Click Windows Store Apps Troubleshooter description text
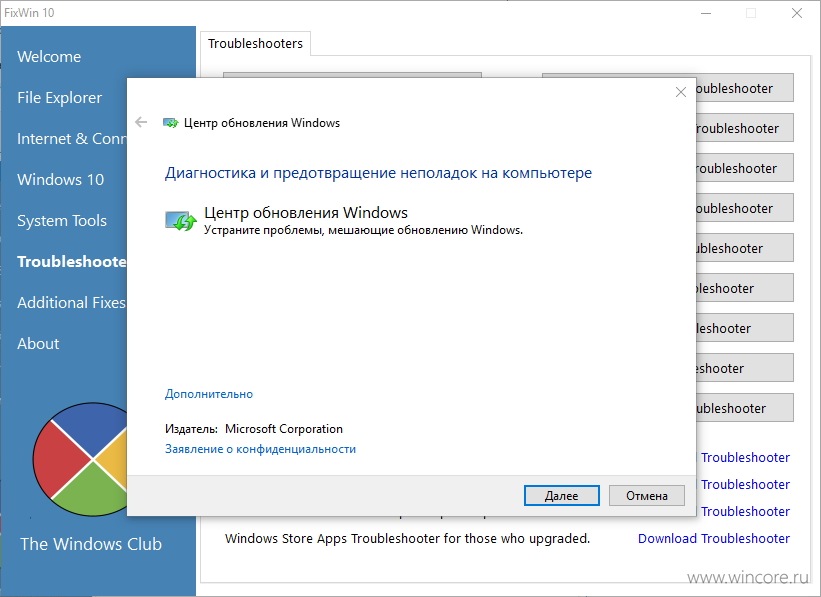 407,538
